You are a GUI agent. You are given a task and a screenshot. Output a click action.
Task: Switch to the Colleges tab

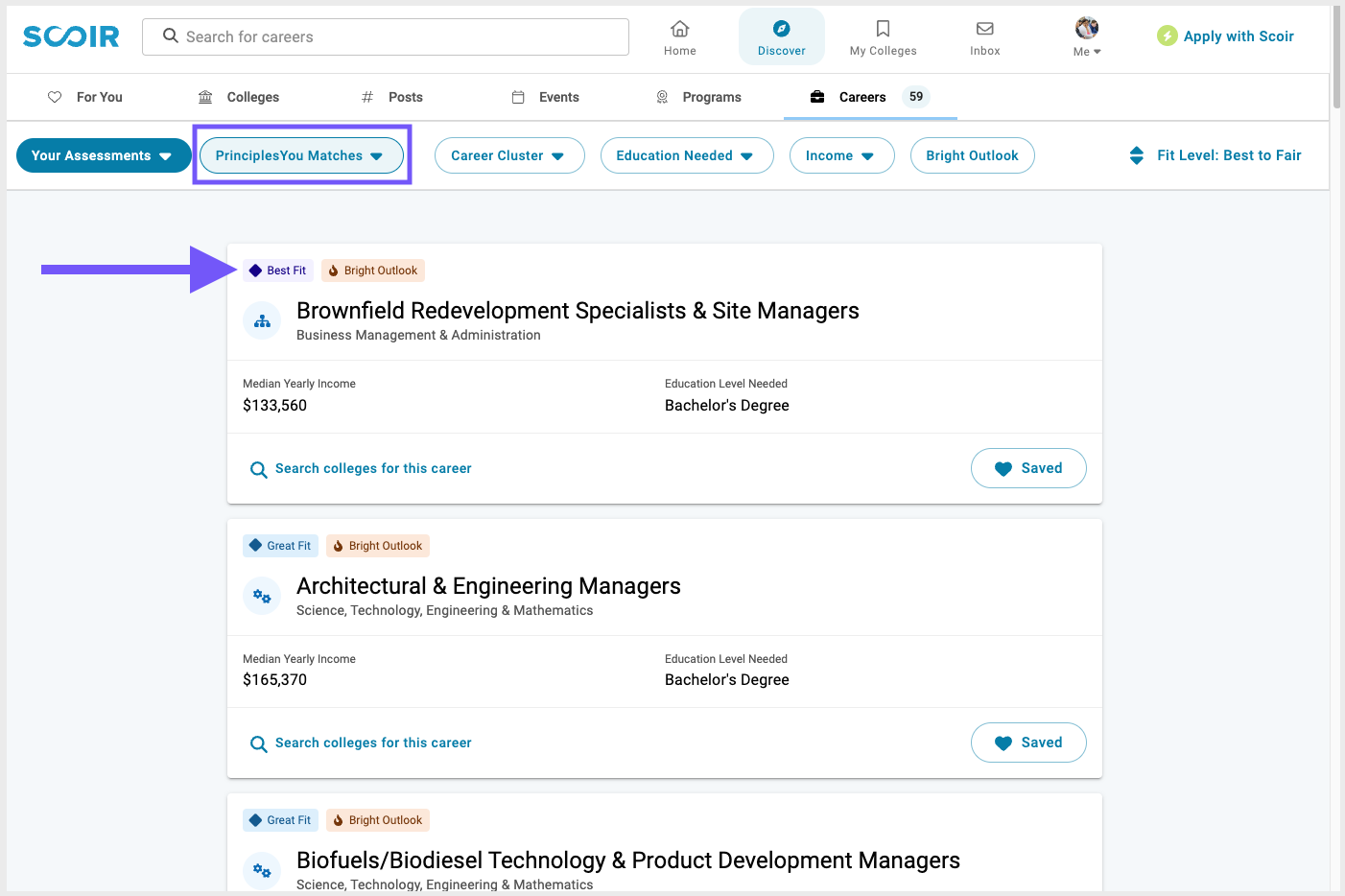pos(240,97)
